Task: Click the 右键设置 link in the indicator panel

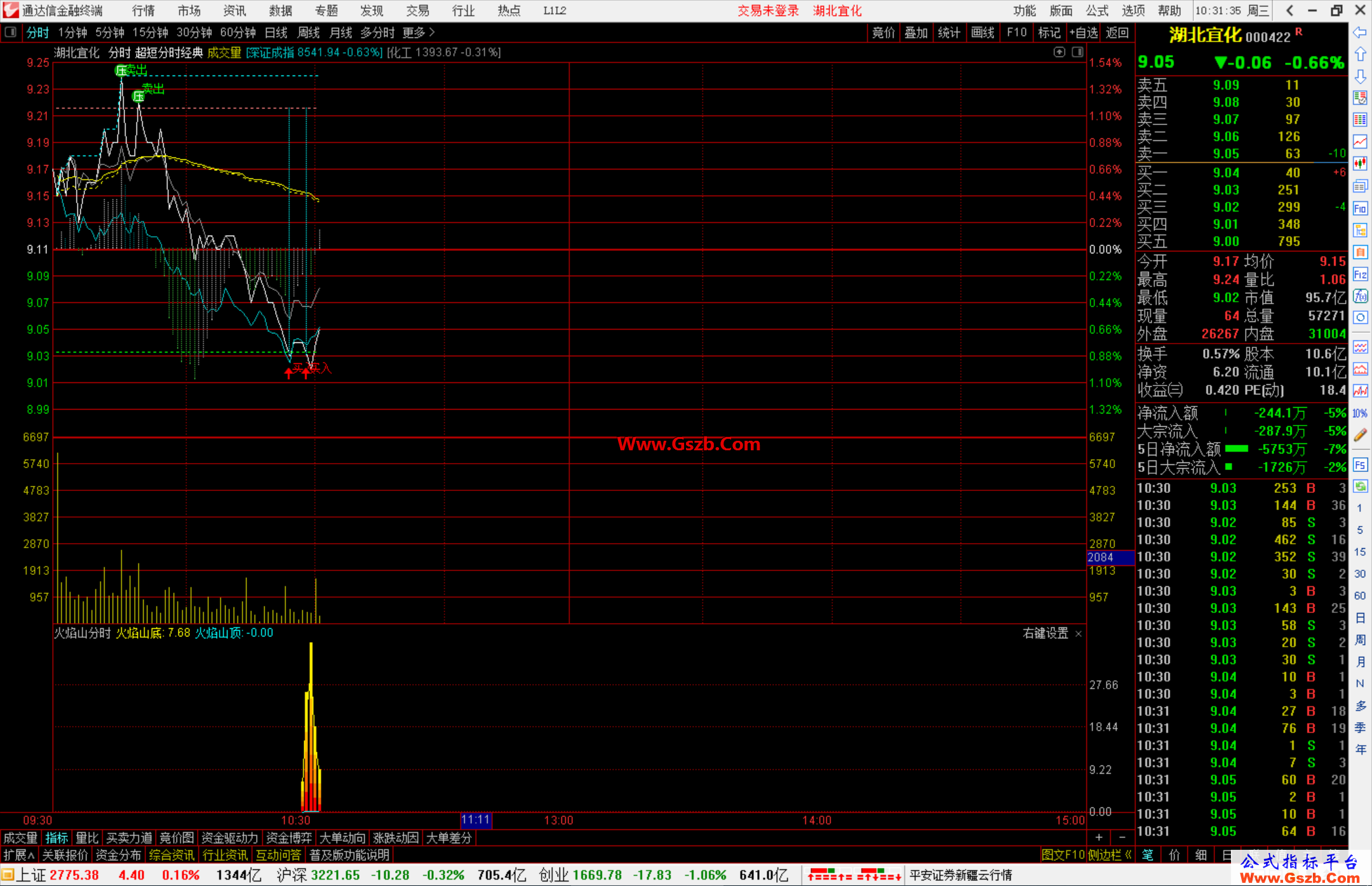Action: pos(1046,633)
